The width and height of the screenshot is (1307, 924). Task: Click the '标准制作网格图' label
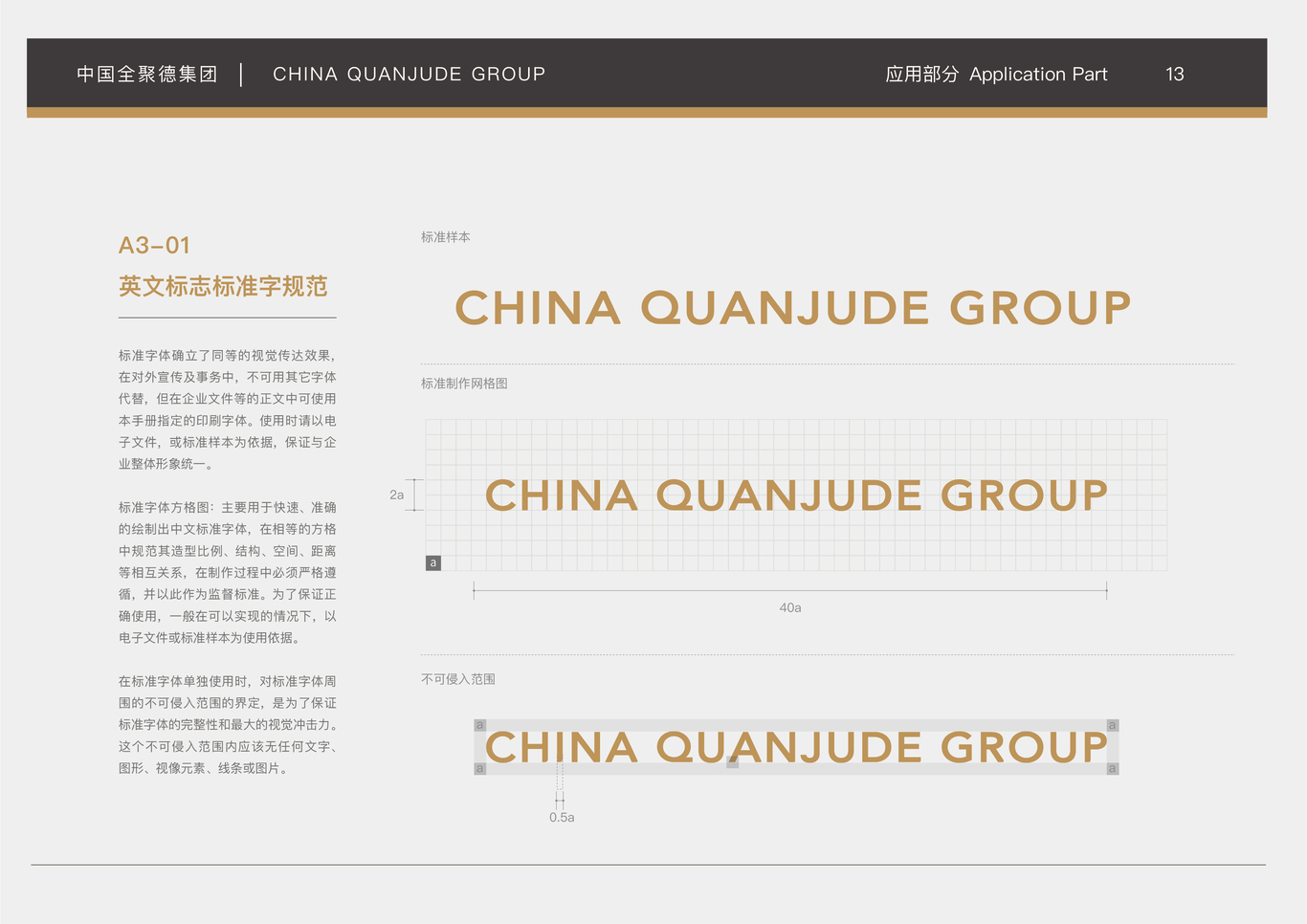tap(464, 384)
